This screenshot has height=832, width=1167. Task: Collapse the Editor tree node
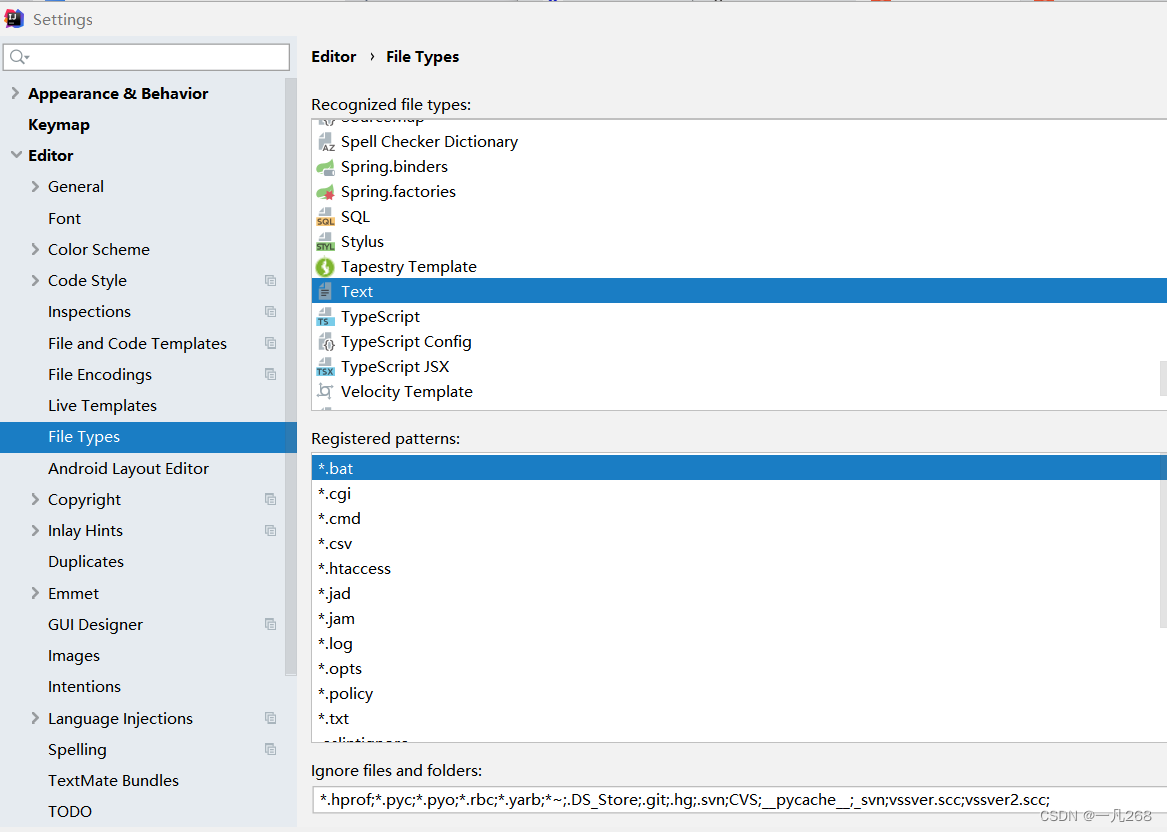click(x=16, y=155)
